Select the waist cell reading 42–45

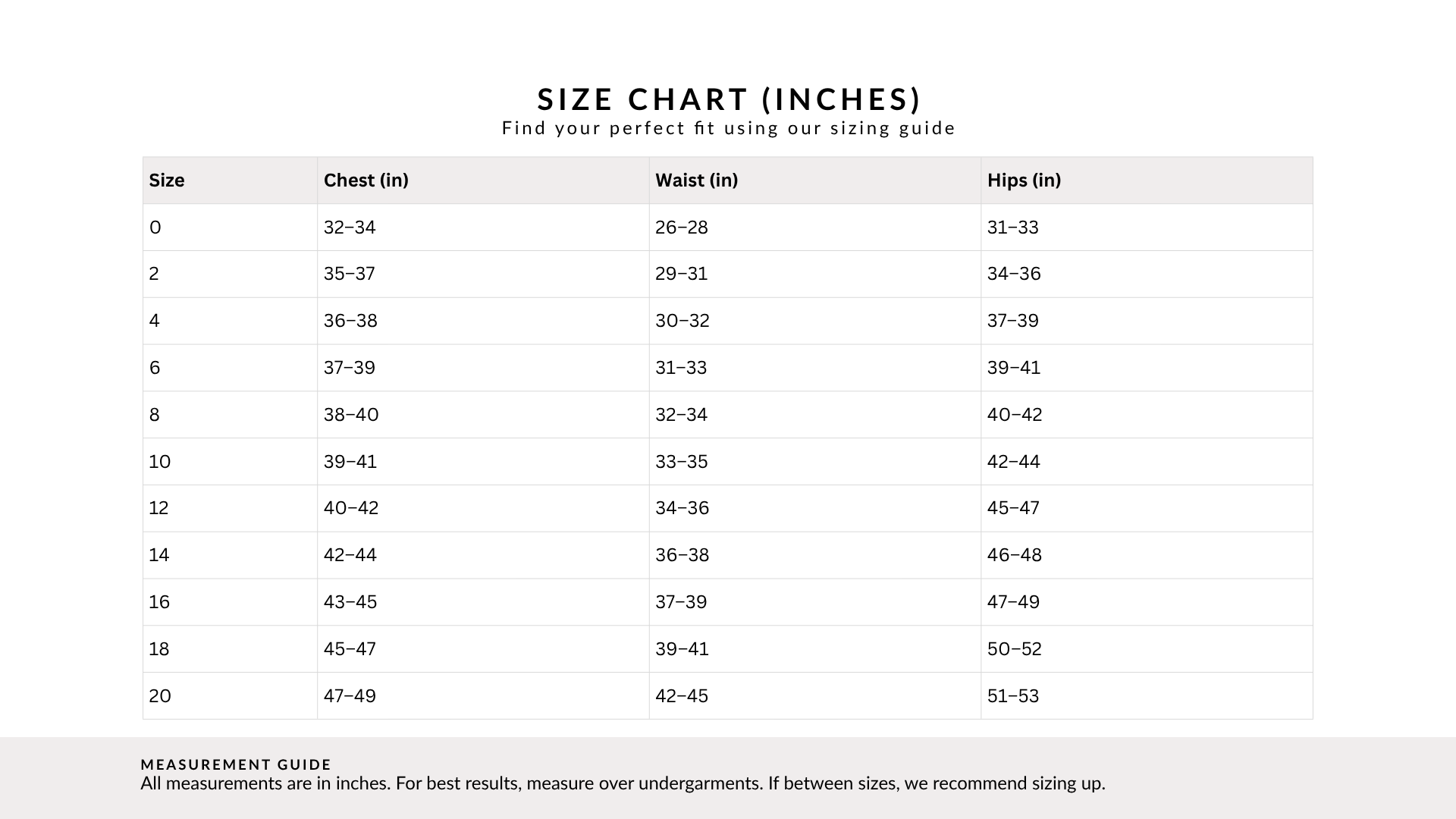pos(682,696)
